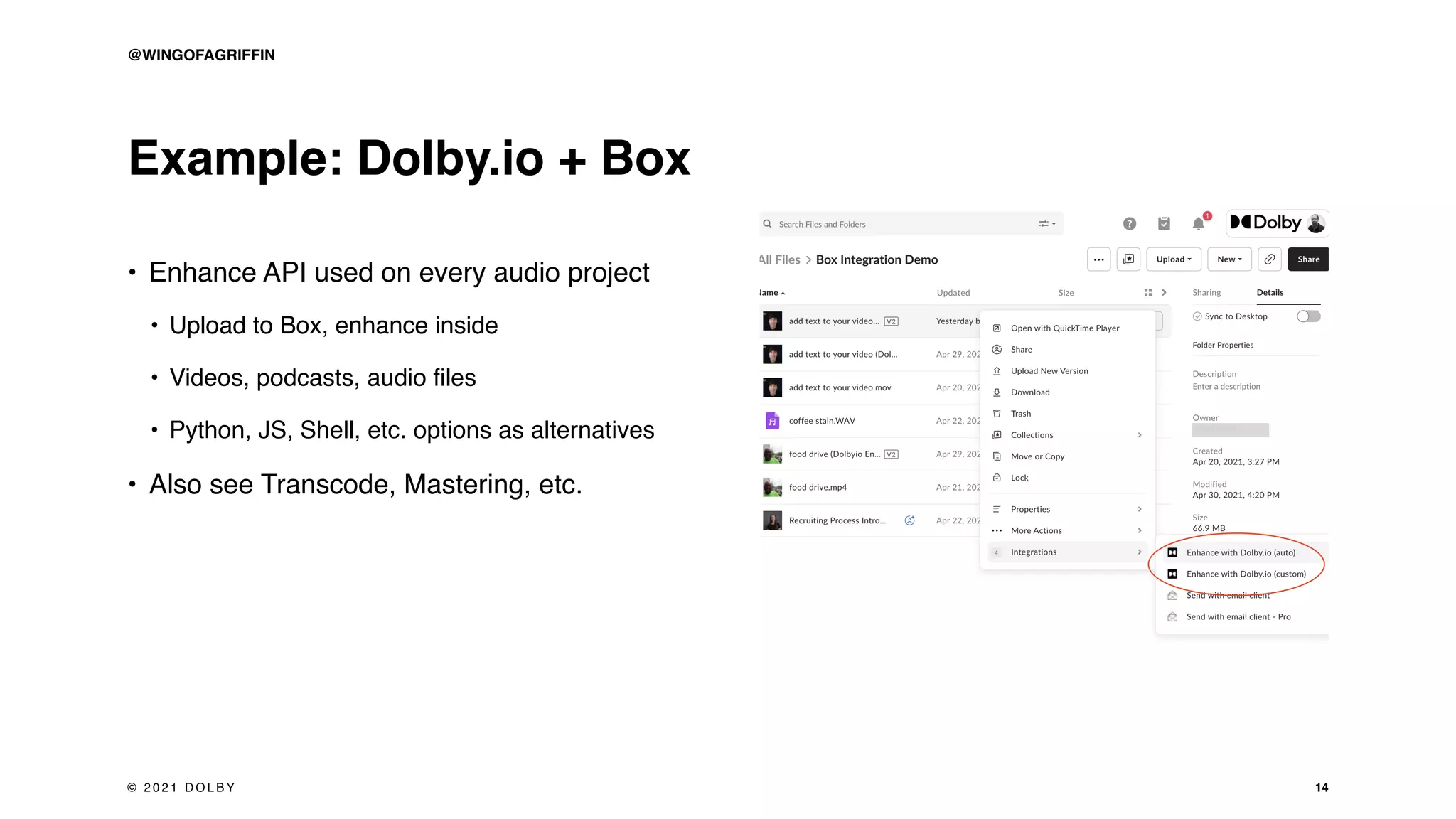Click the Open with QuickTime Player icon
Viewport: 1456px width, 819px height.
pyautogui.click(x=997, y=328)
